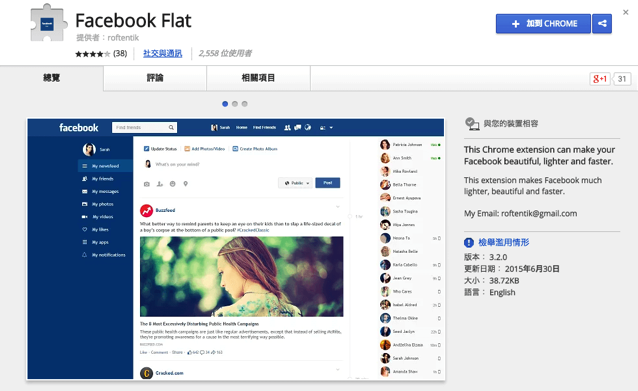Image resolution: width=638 pixels, height=391 pixels.
Task: Click the Facebook Flat title heading
Action: tap(133, 20)
